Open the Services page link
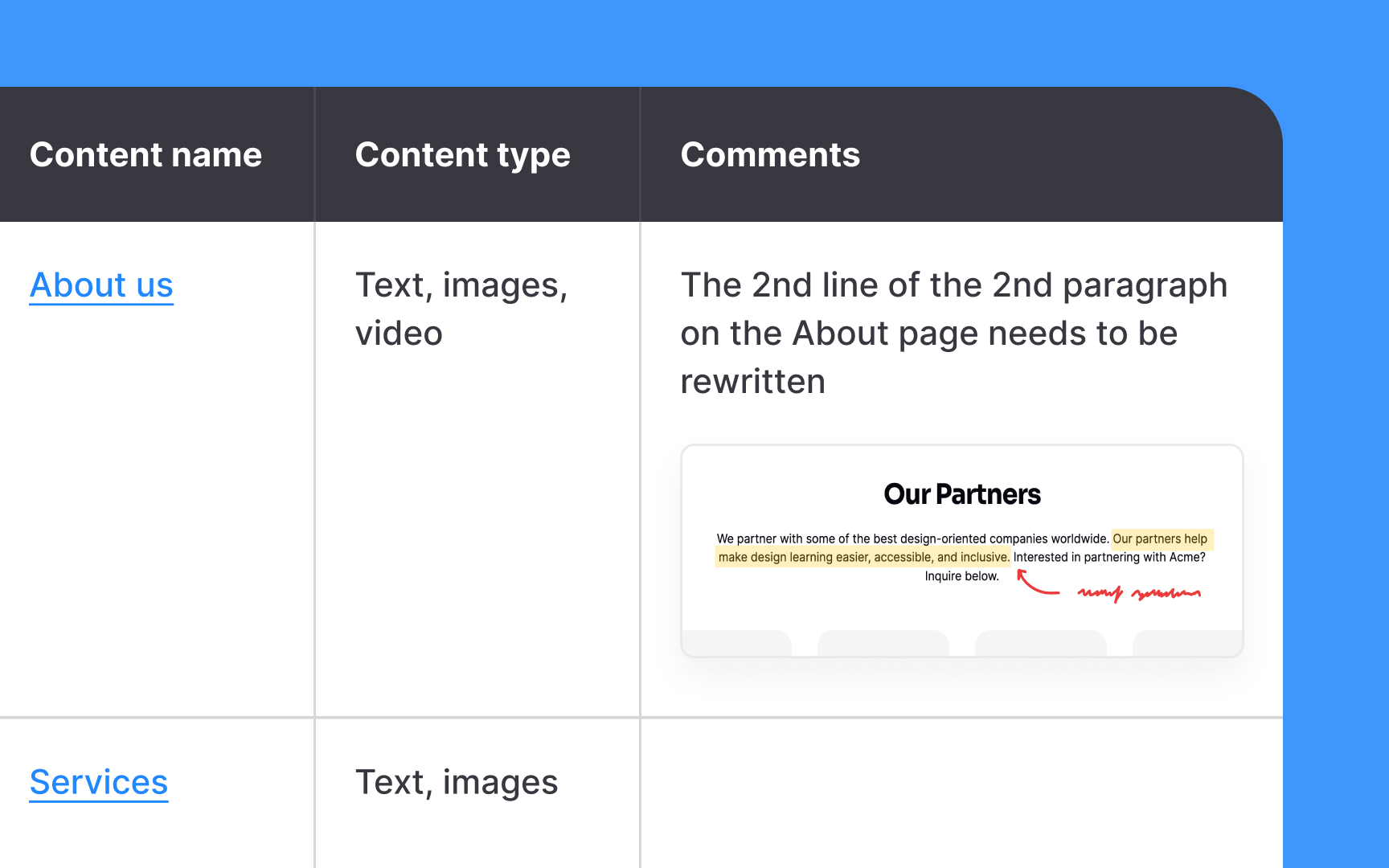This screenshot has width=1389, height=868. (98, 781)
